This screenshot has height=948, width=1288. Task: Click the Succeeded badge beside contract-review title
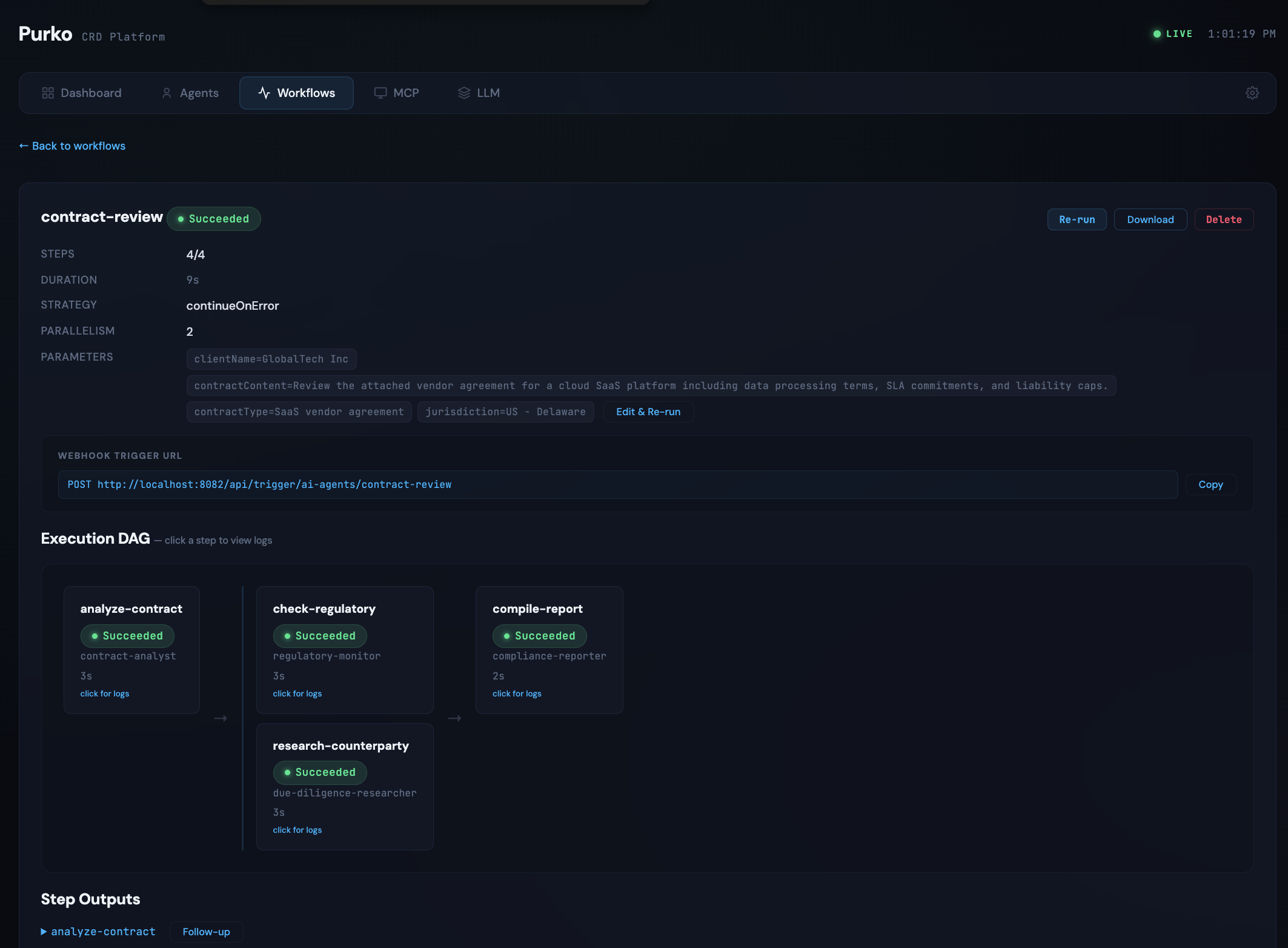[x=214, y=219]
